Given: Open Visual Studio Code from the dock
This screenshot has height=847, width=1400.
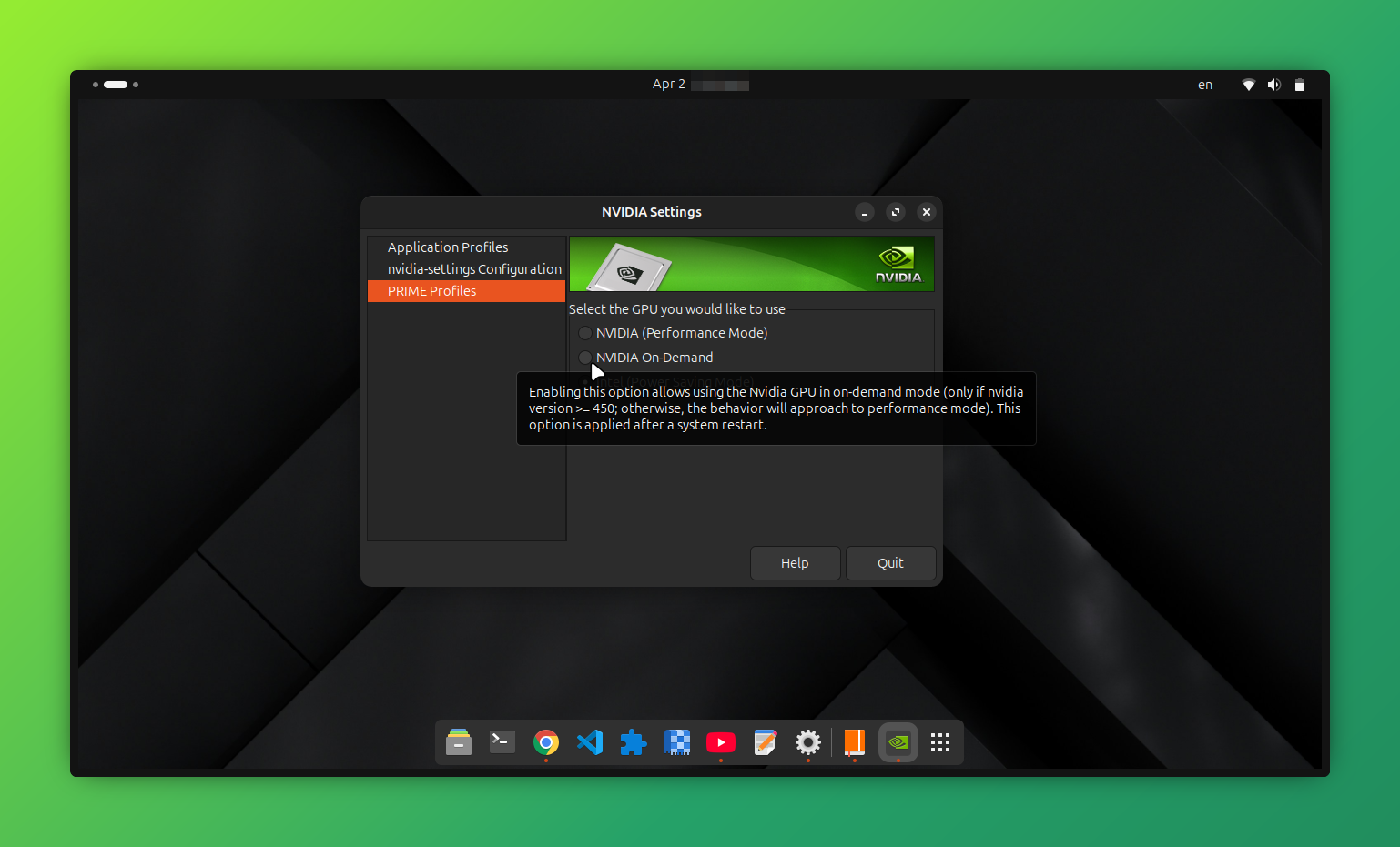Looking at the screenshot, I should (x=589, y=742).
